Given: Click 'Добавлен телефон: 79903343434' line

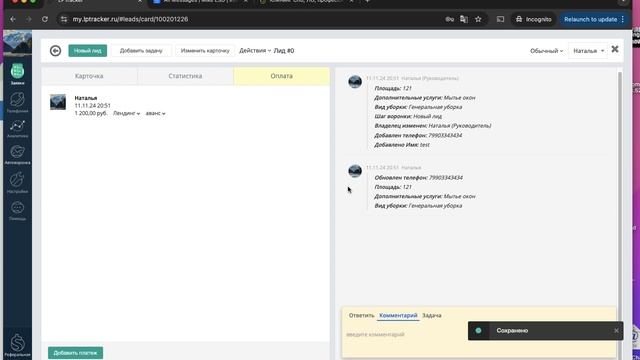Looking at the screenshot, I should tap(418, 135).
